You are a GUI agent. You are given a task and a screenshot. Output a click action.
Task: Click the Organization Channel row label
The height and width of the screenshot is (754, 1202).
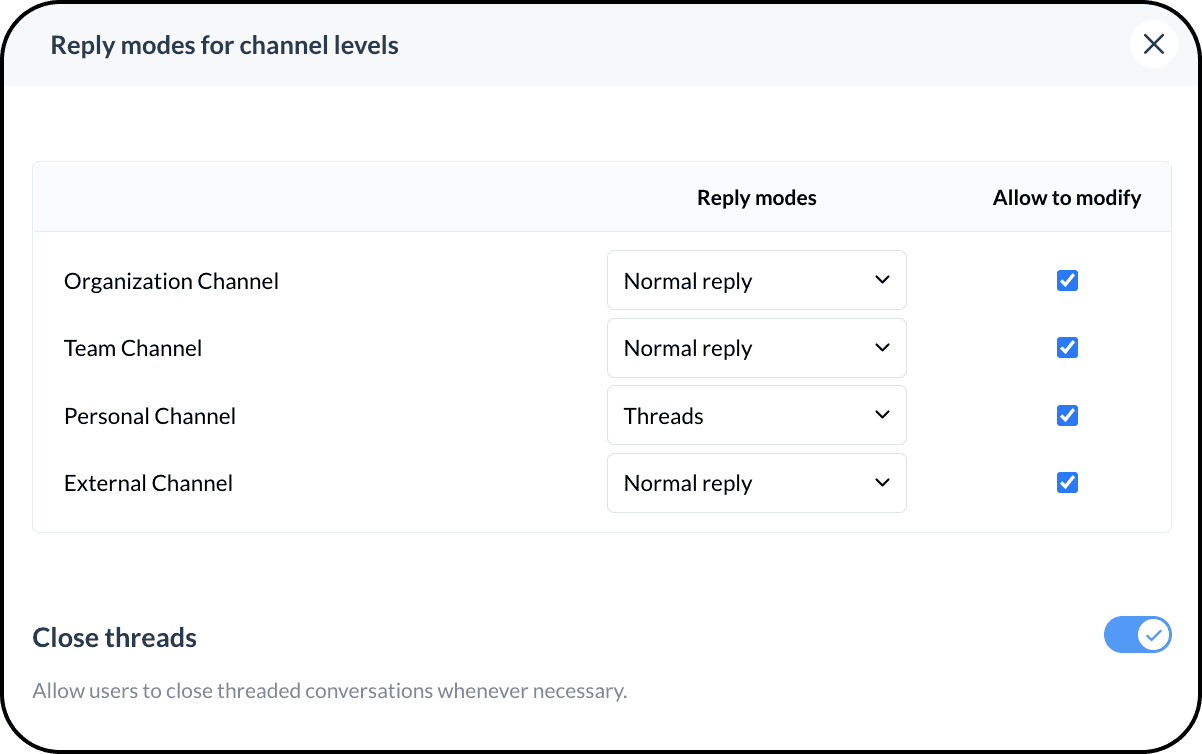coord(171,281)
